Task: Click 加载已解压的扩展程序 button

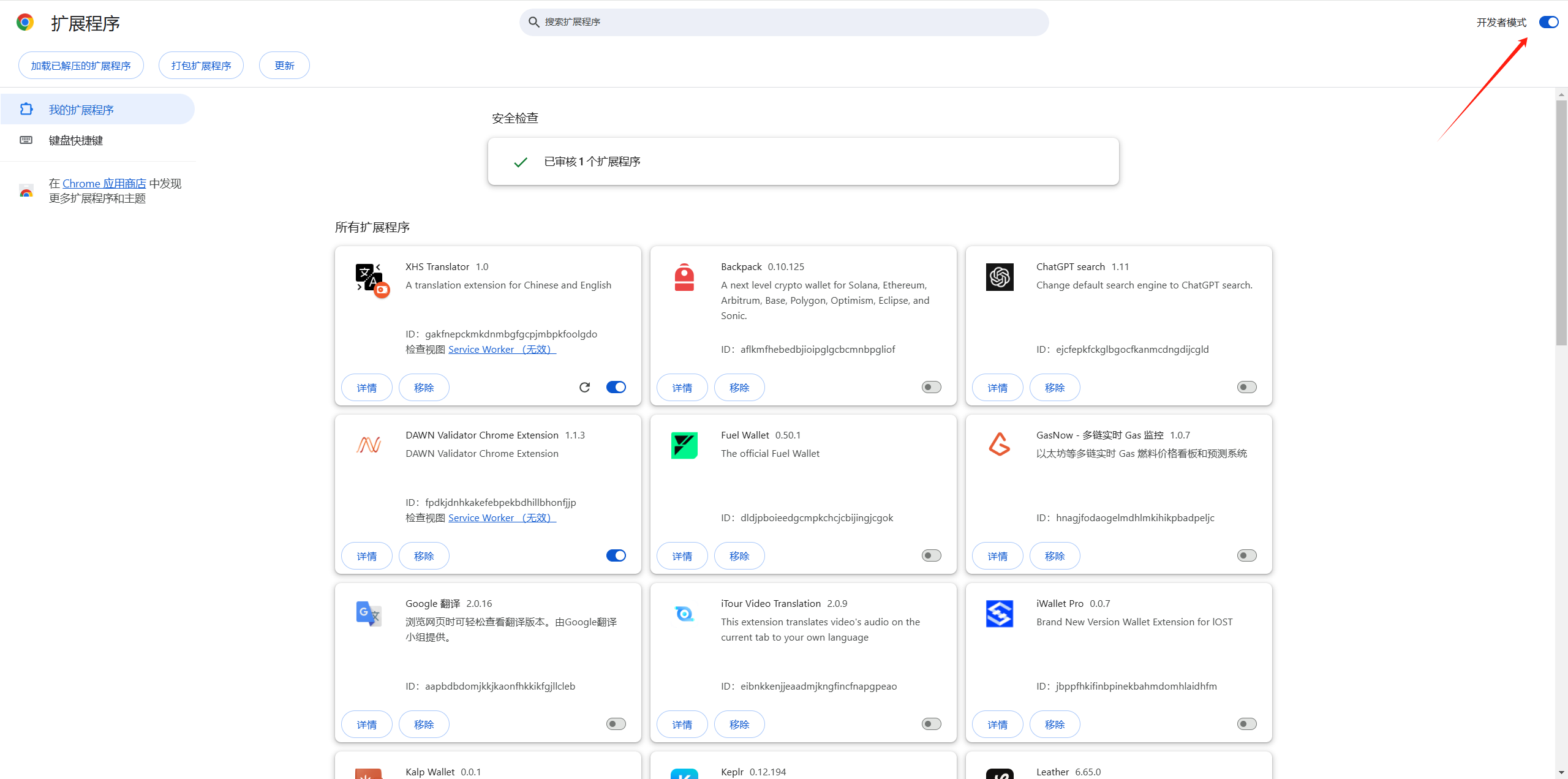Action: tap(81, 66)
